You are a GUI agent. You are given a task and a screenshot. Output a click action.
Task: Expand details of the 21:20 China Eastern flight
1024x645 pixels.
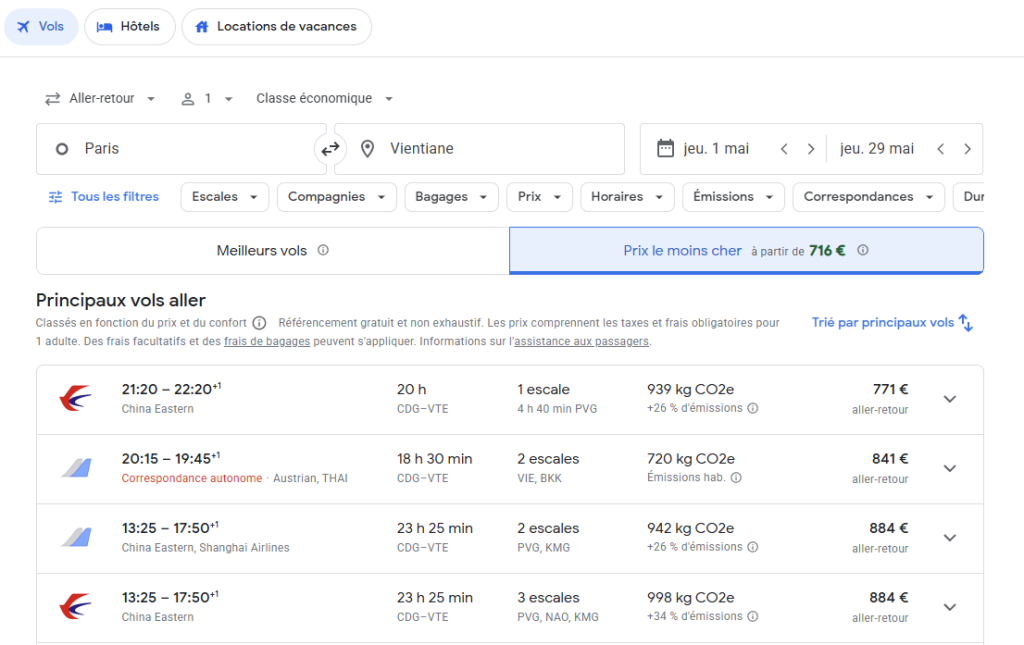[x=949, y=398]
